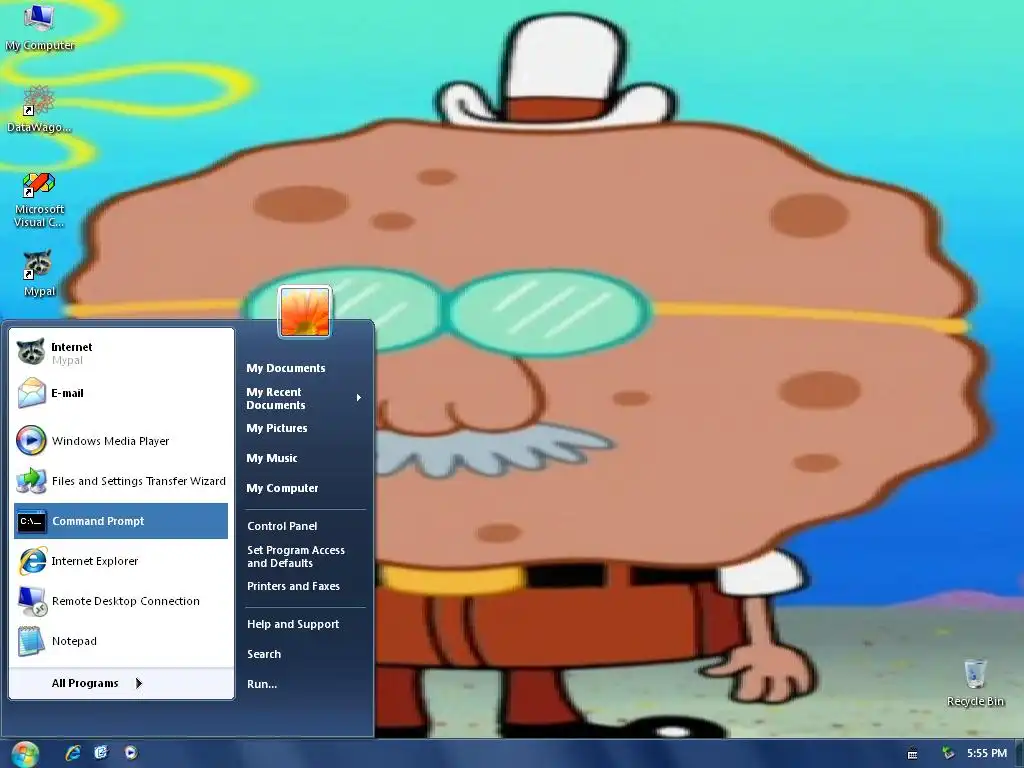Launch Media Player from quick launch
Image resolution: width=1024 pixels, height=768 pixels.
pyautogui.click(x=131, y=753)
